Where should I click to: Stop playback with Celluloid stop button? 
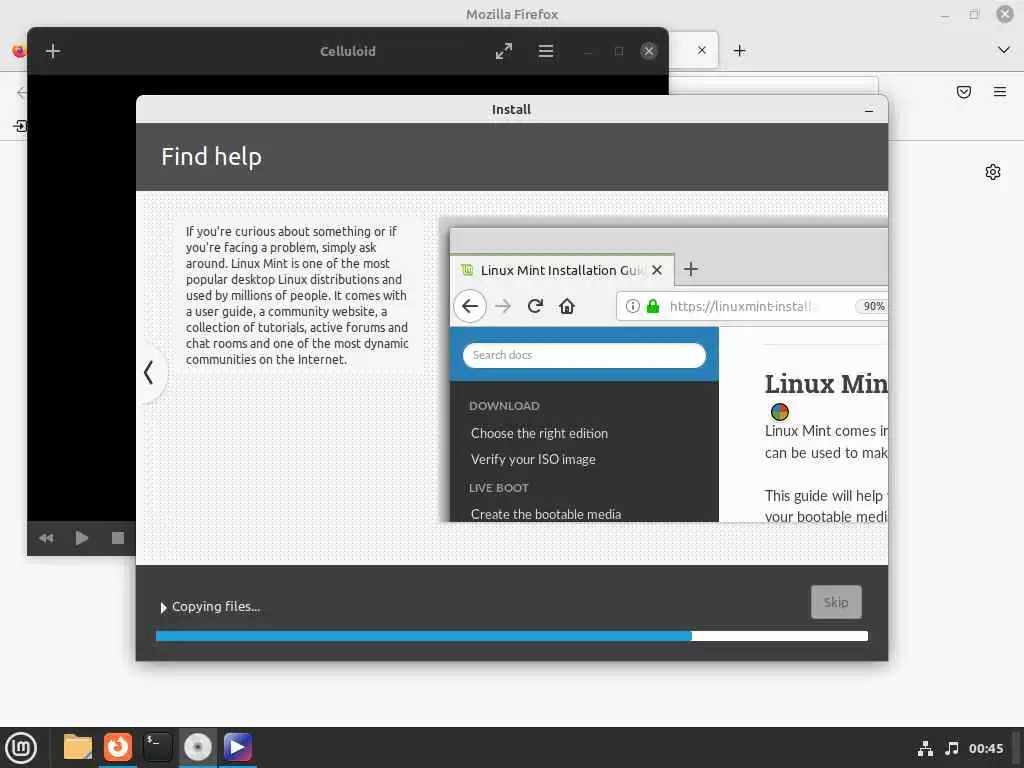[118, 538]
